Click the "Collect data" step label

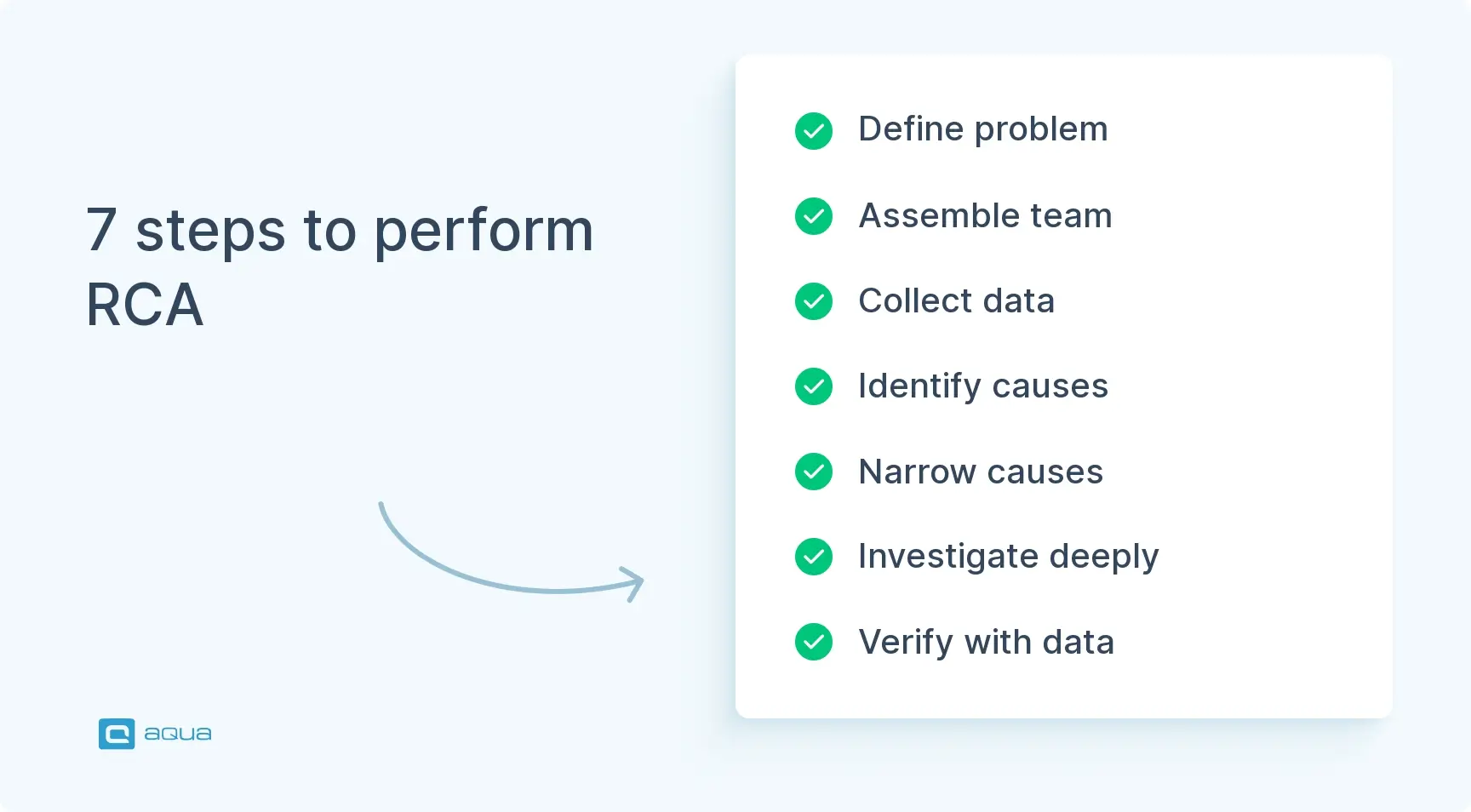[956, 301]
